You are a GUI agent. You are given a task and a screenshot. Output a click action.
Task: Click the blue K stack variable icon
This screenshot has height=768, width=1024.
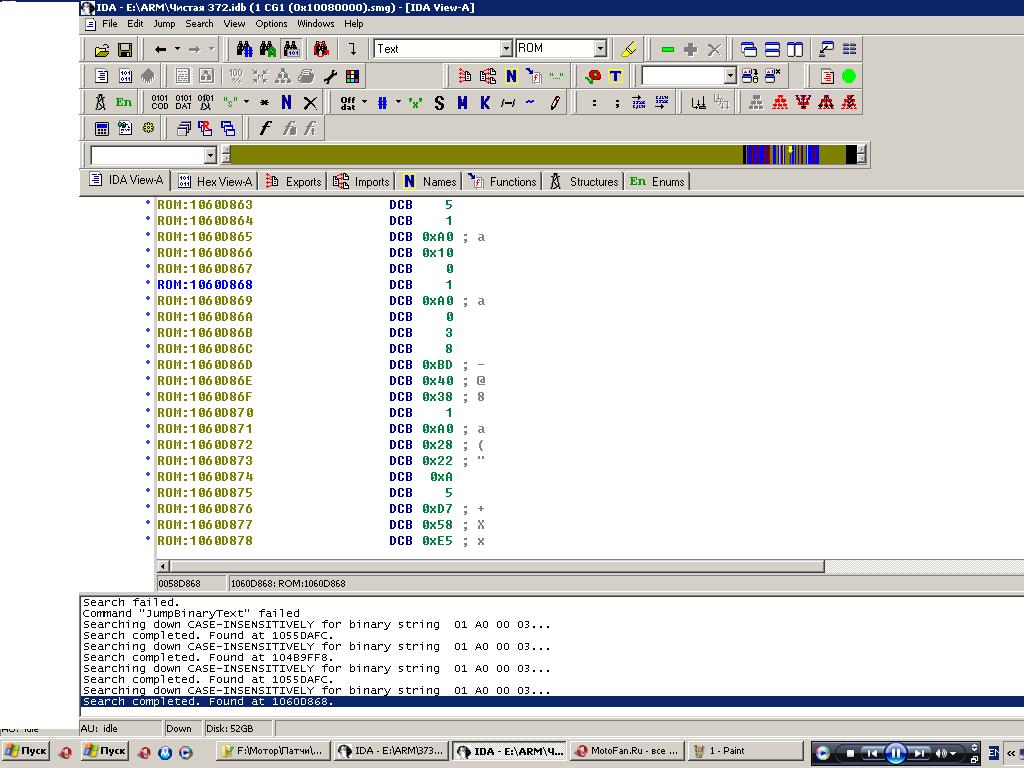[485, 103]
